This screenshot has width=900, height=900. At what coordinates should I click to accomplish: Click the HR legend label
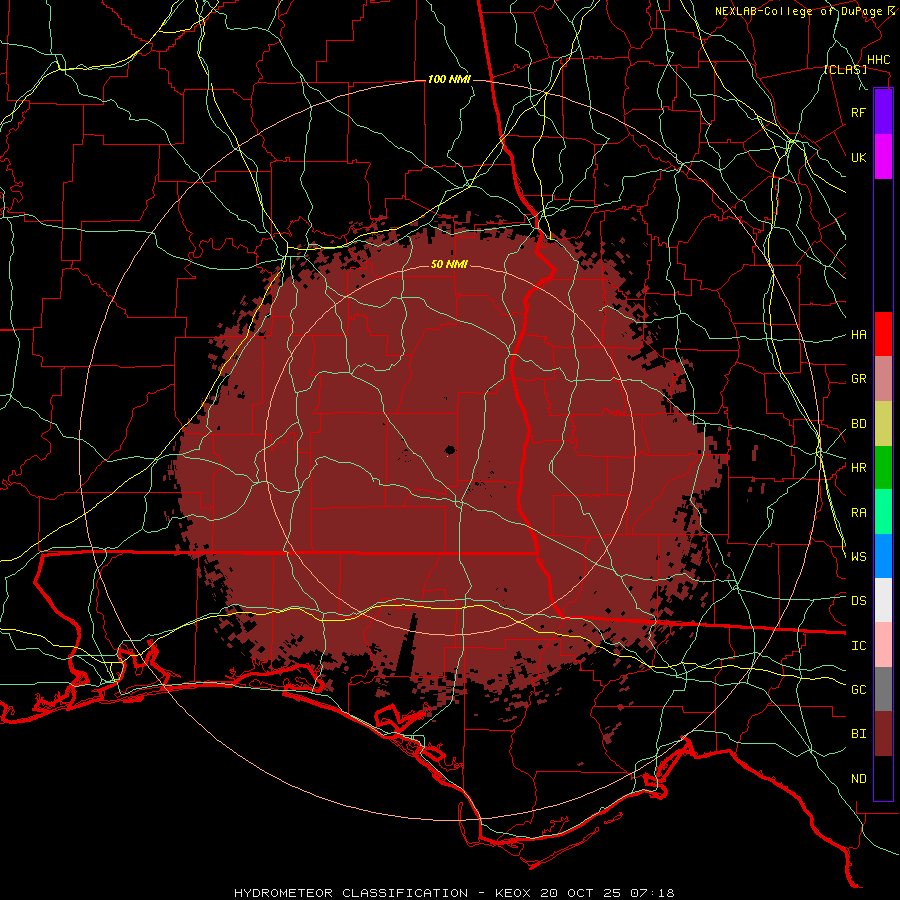[859, 468]
